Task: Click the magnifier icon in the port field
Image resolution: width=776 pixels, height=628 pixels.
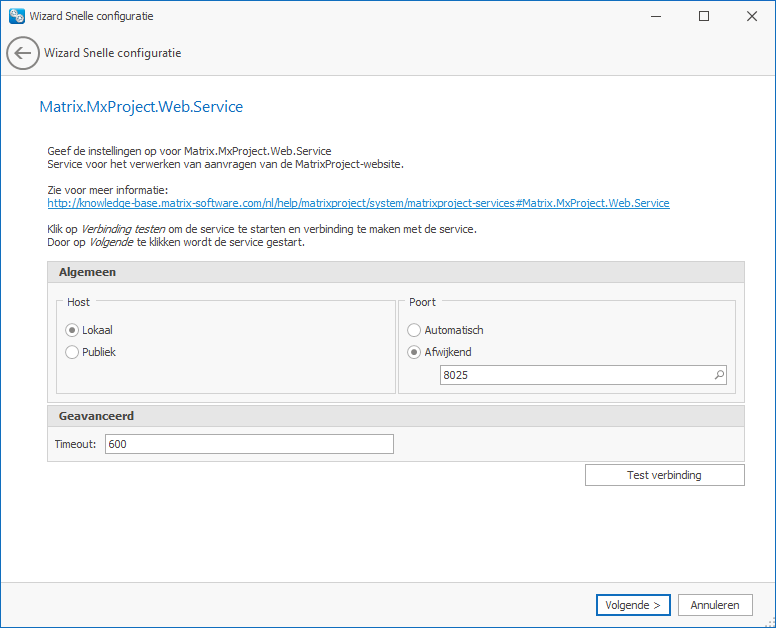Action: (x=718, y=375)
